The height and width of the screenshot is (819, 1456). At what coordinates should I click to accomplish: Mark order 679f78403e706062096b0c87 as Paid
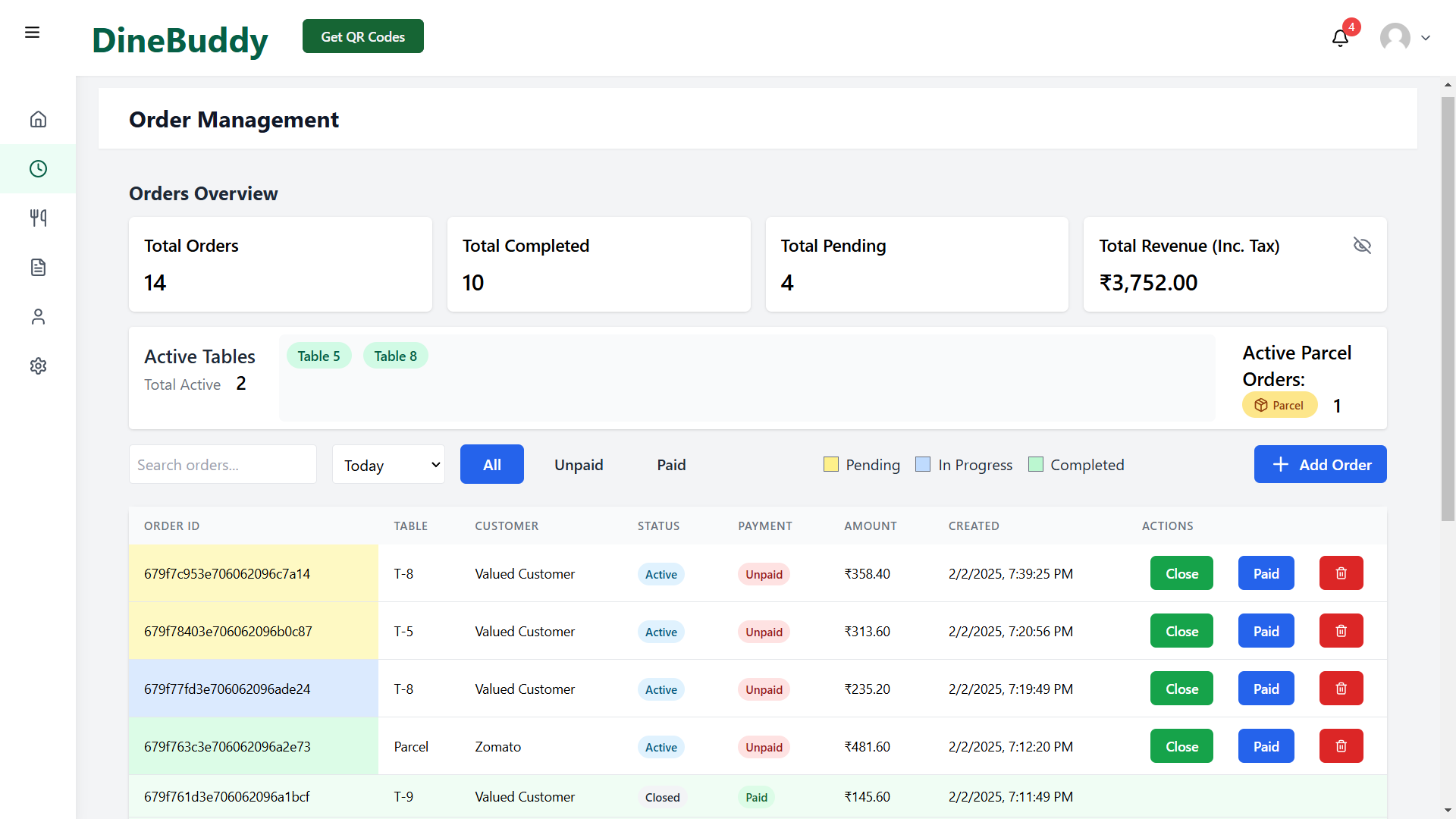[1266, 631]
